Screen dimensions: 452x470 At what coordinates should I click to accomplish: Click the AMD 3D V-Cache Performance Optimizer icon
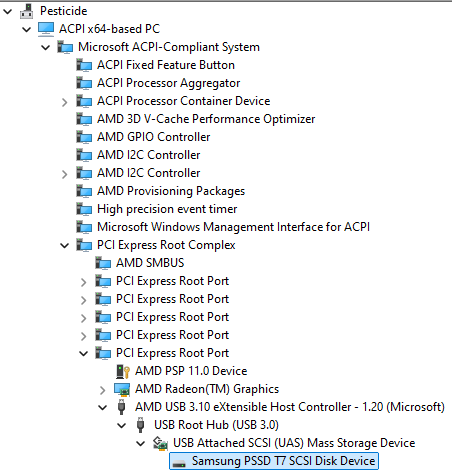click(x=84, y=119)
